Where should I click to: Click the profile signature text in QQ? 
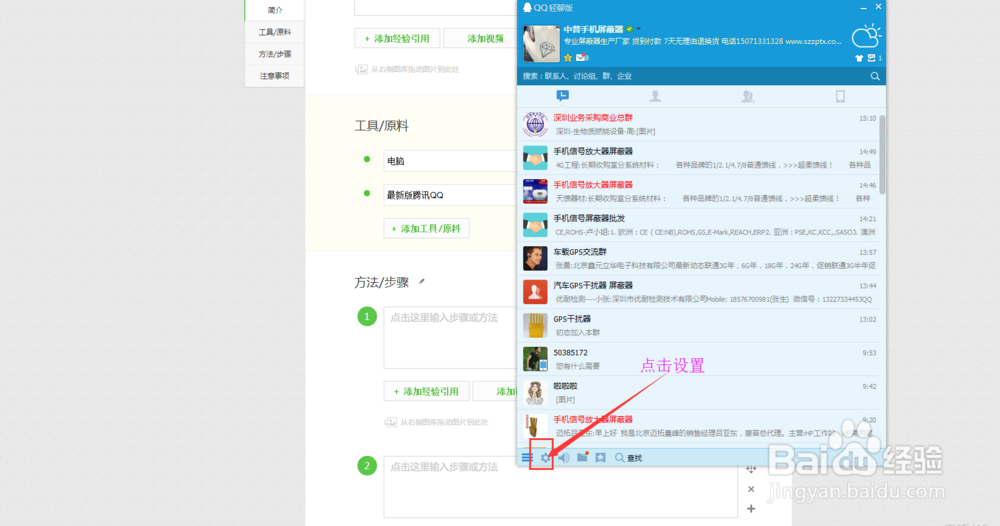click(702, 41)
